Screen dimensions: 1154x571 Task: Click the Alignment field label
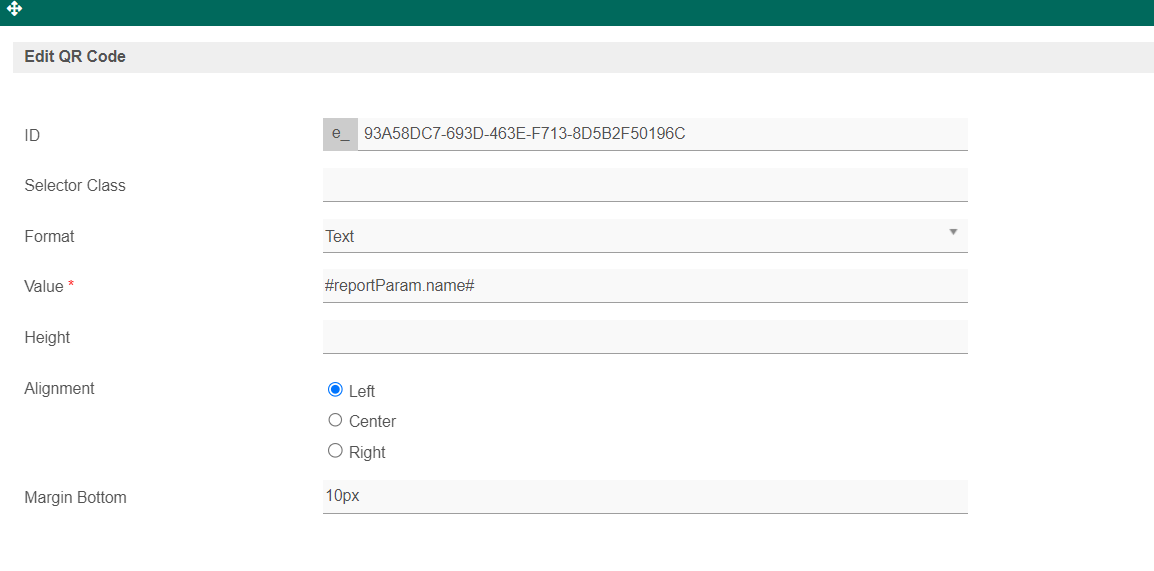(59, 388)
